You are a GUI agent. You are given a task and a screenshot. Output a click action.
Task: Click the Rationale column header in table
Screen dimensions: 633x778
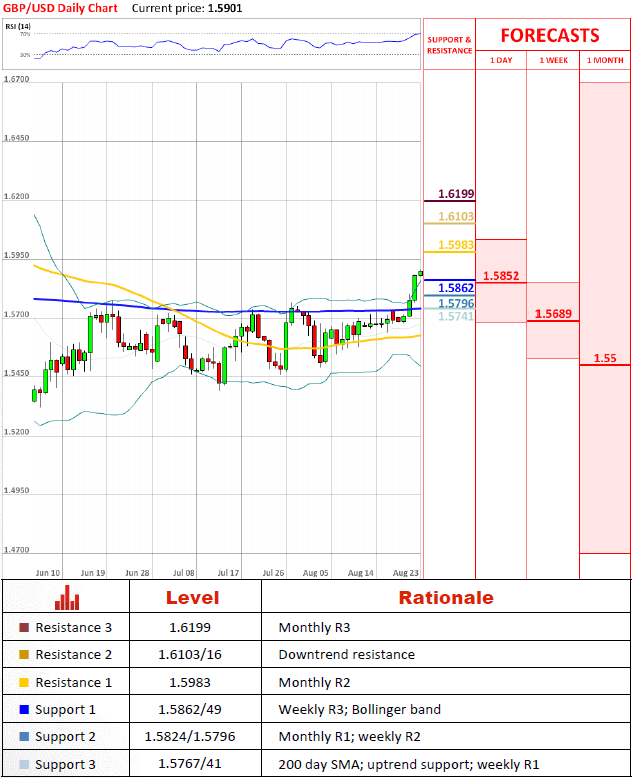click(446, 598)
